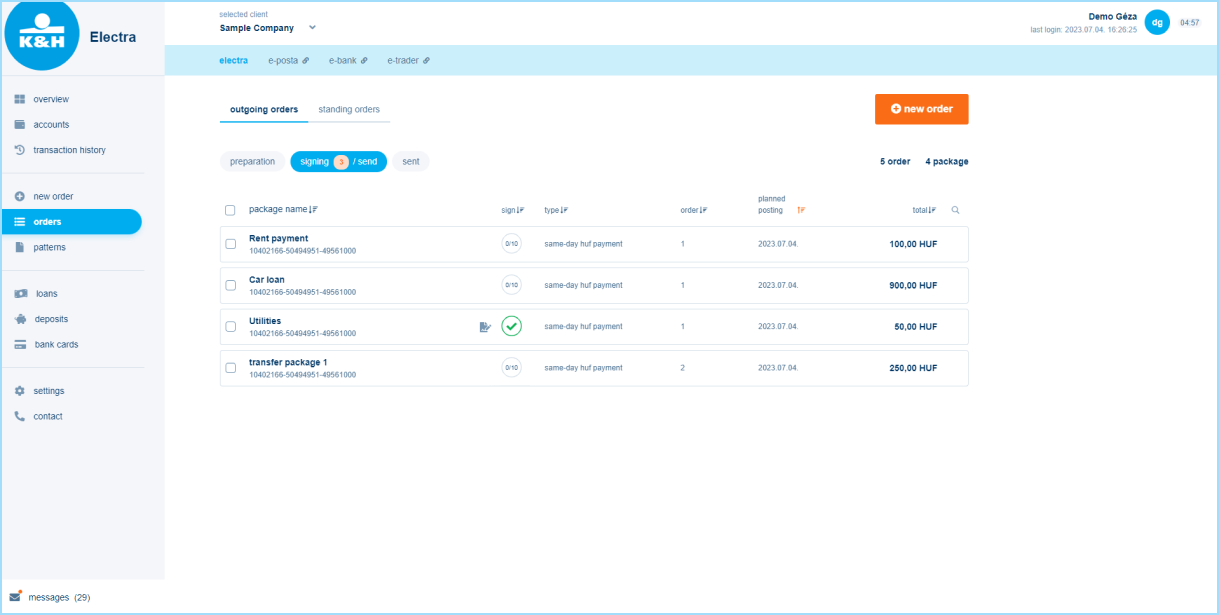Toggle the select-all packages checkbox

pyautogui.click(x=230, y=210)
